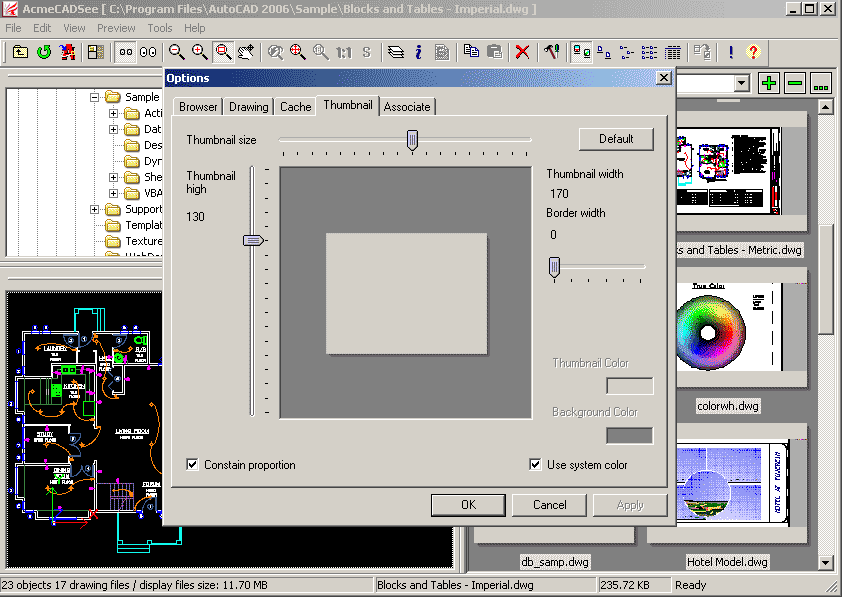Select the Hotel Model.dwg thumbnail
The height and width of the screenshot is (597, 842).
tap(741, 483)
